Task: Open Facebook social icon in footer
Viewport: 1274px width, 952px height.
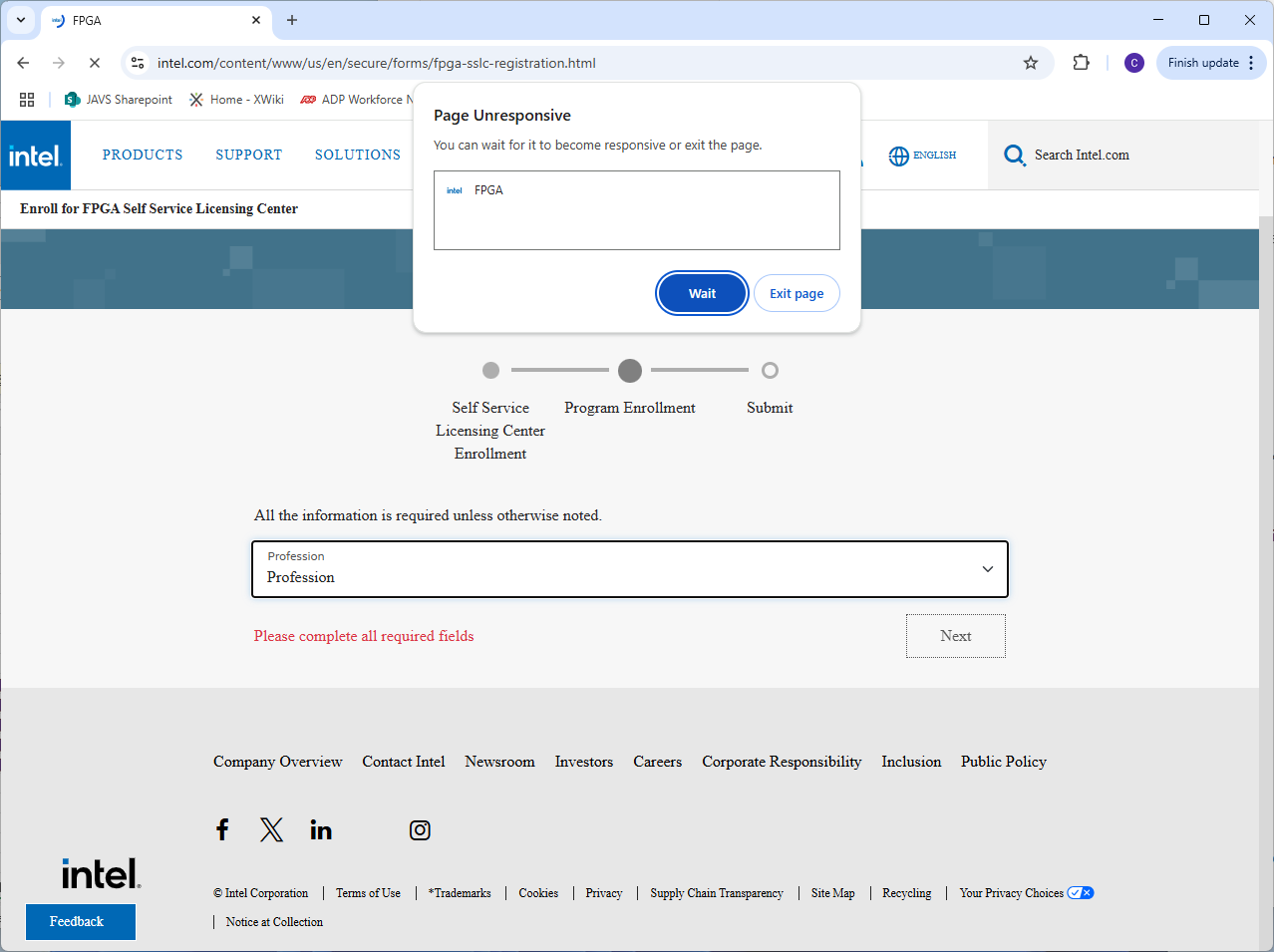Action: (x=222, y=829)
